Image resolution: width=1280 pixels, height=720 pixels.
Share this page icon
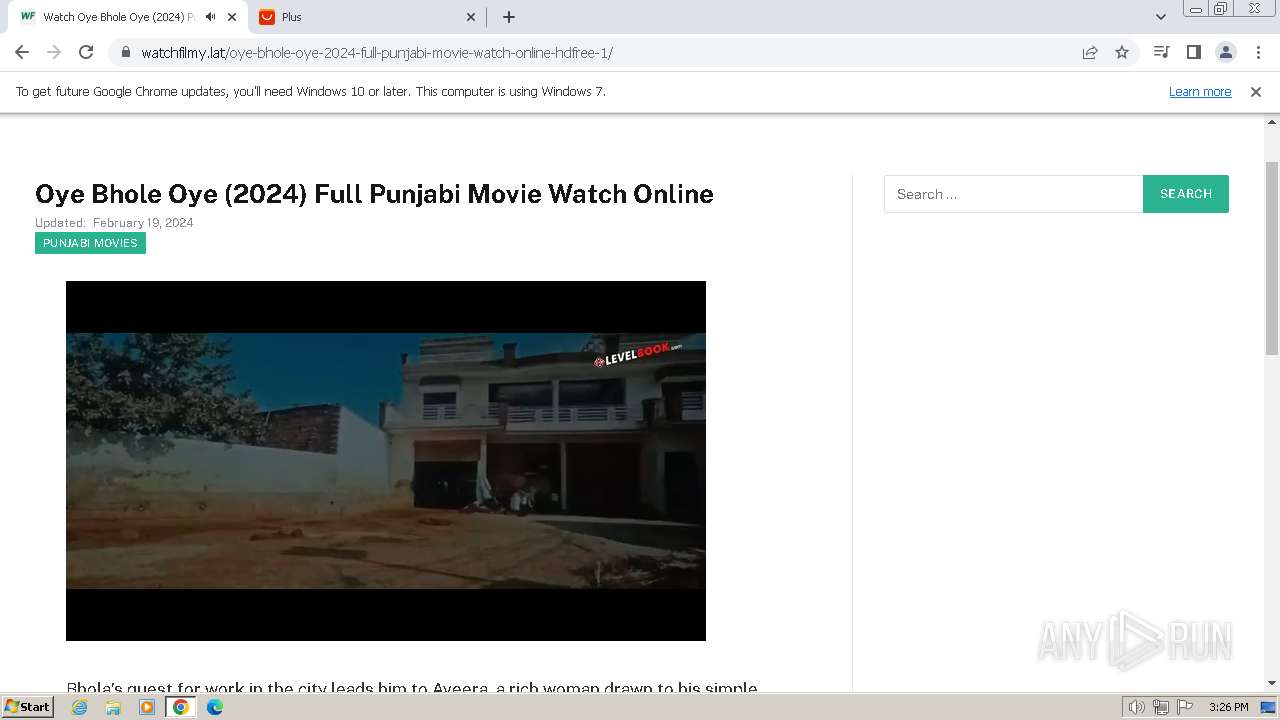coord(1090,53)
